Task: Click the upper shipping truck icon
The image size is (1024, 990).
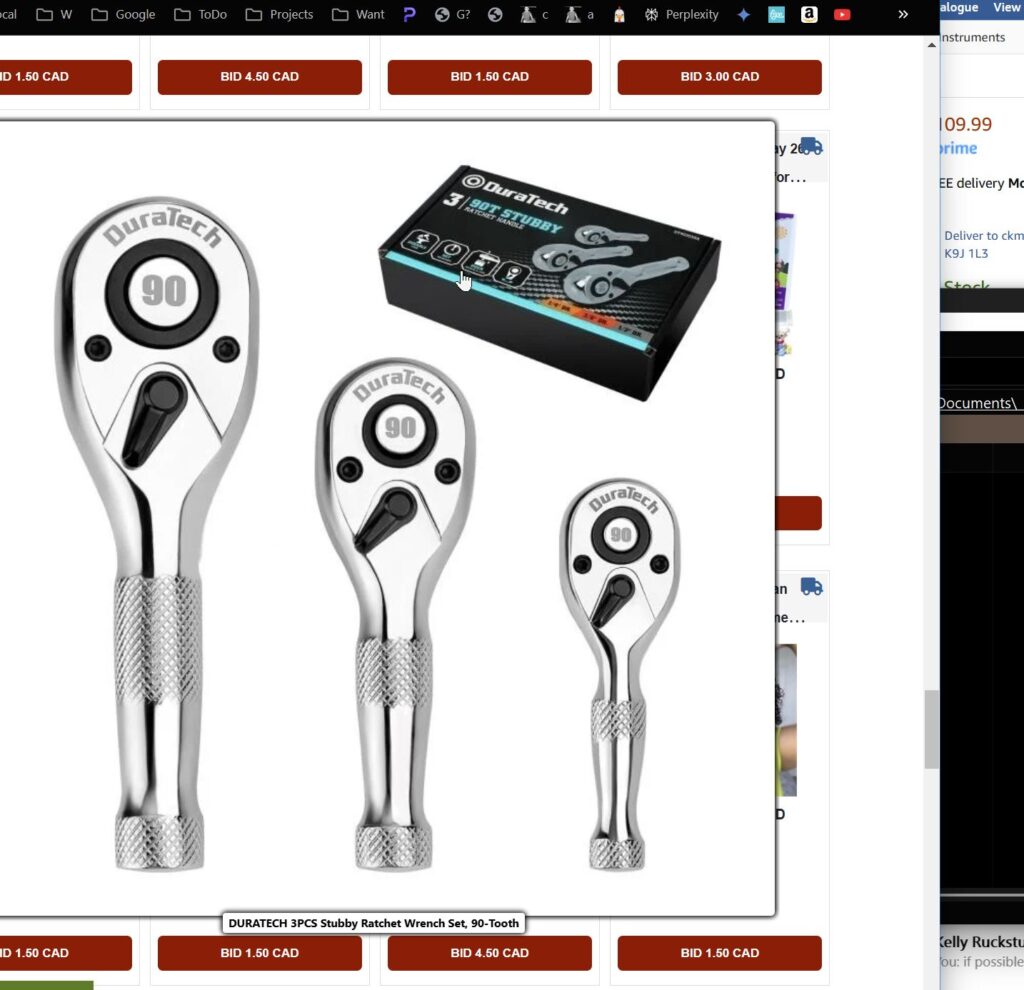Action: pos(811,147)
